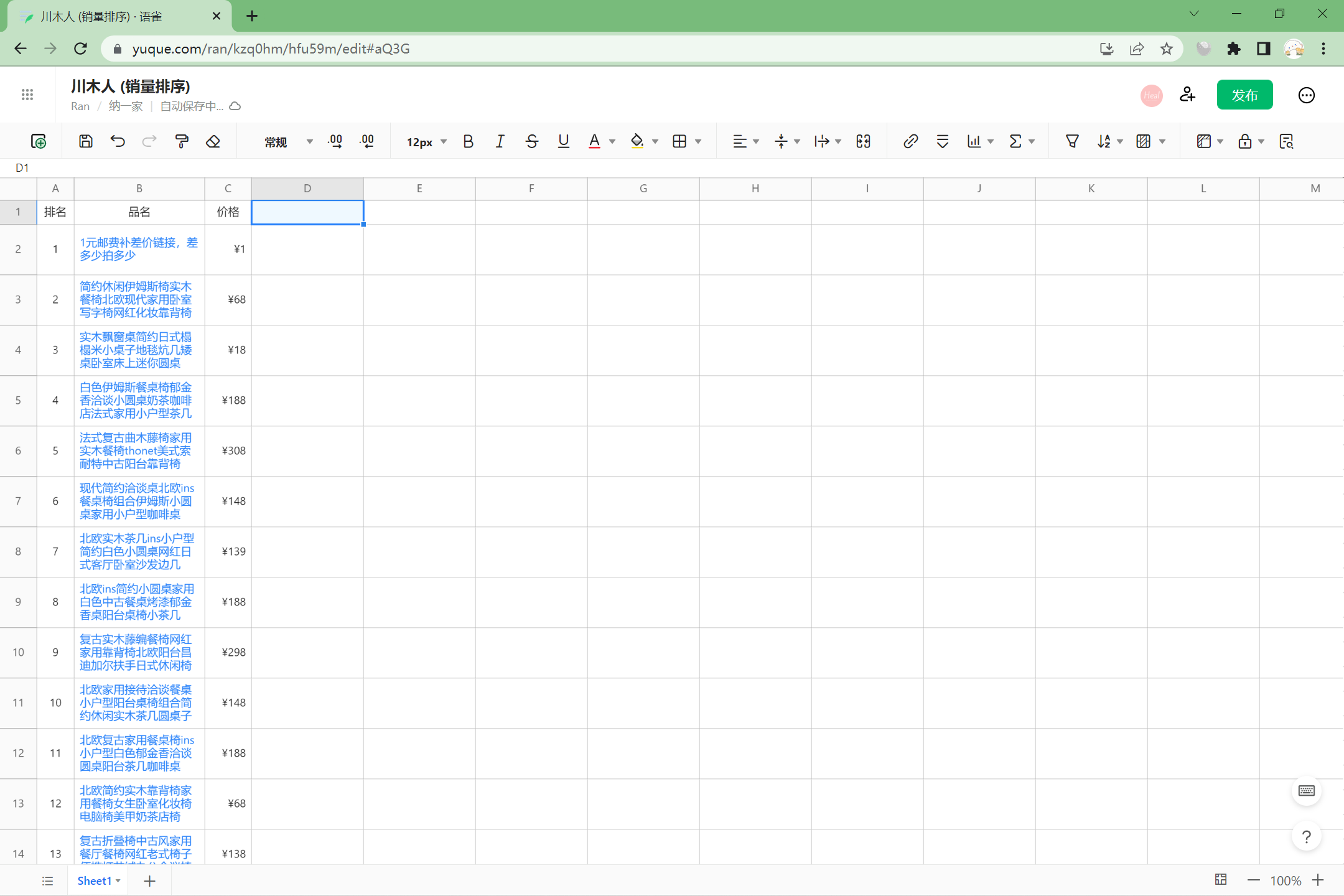1344x896 pixels.
Task: Click the format painter icon
Action: [182, 141]
